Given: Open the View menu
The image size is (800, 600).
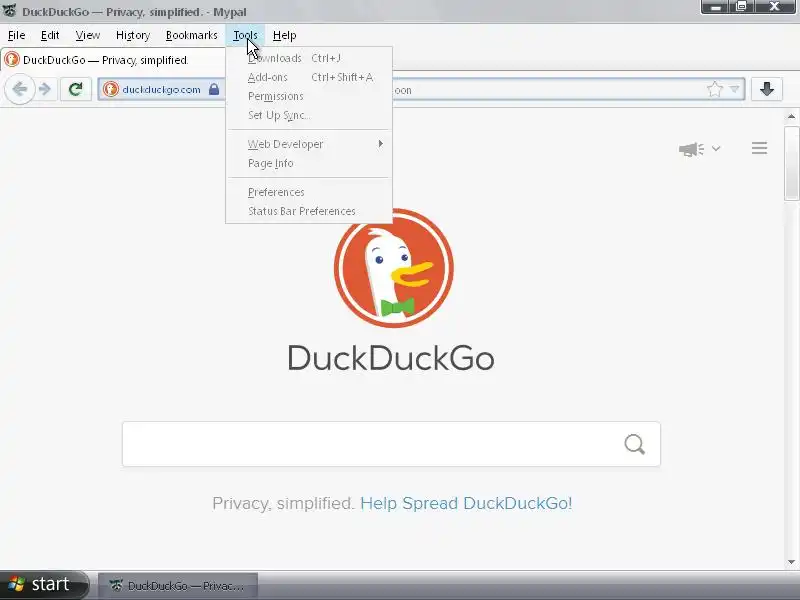Looking at the screenshot, I should [x=88, y=35].
